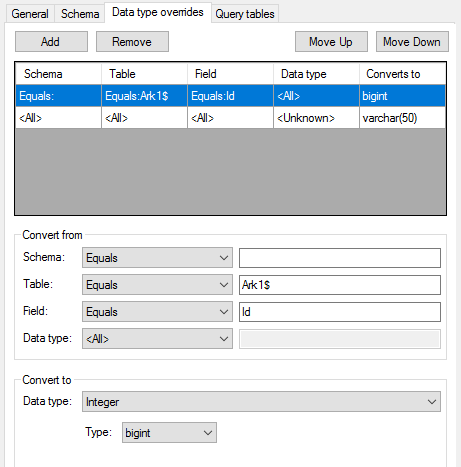
Task: Select the Data type overrides tab
Action: pos(158,12)
